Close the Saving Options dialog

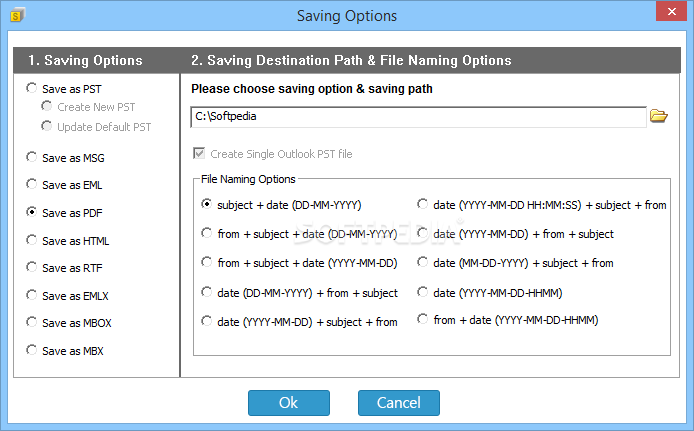[671, 11]
